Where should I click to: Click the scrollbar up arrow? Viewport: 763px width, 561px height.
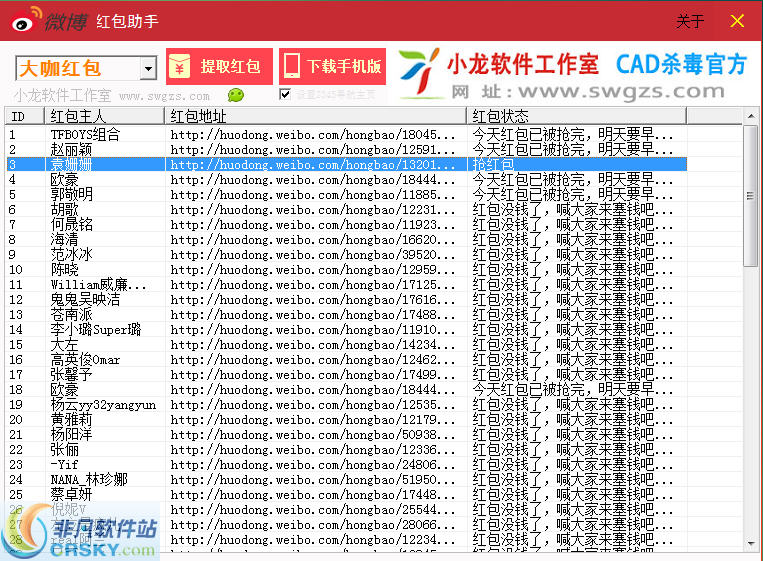tap(751, 116)
